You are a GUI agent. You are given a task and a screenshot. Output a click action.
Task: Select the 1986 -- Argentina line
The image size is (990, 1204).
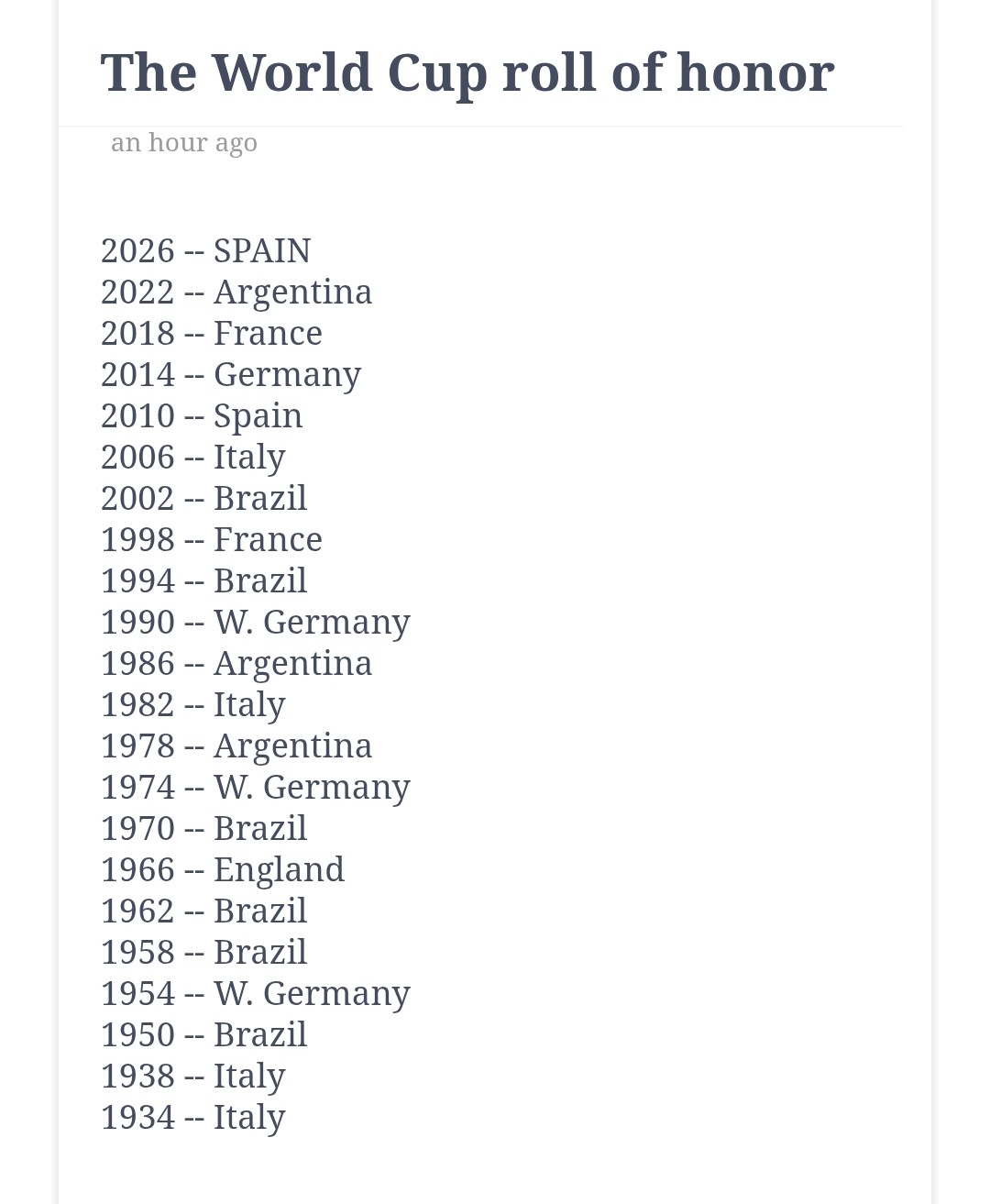pos(236,664)
